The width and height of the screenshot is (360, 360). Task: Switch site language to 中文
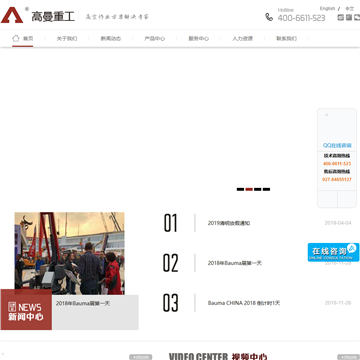point(350,9)
